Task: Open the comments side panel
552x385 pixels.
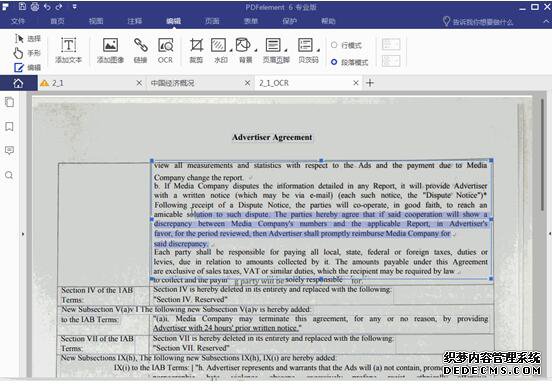Action: point(10,151)
